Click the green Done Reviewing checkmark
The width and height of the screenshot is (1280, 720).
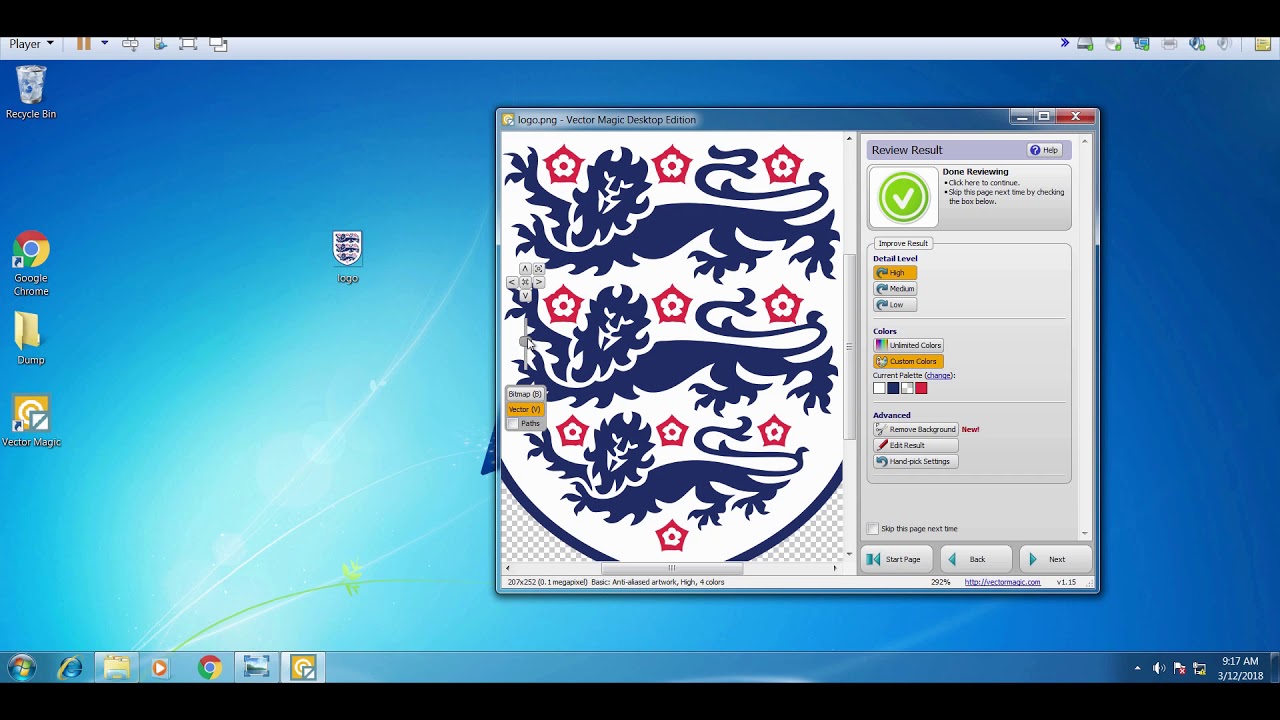(903, 197)
